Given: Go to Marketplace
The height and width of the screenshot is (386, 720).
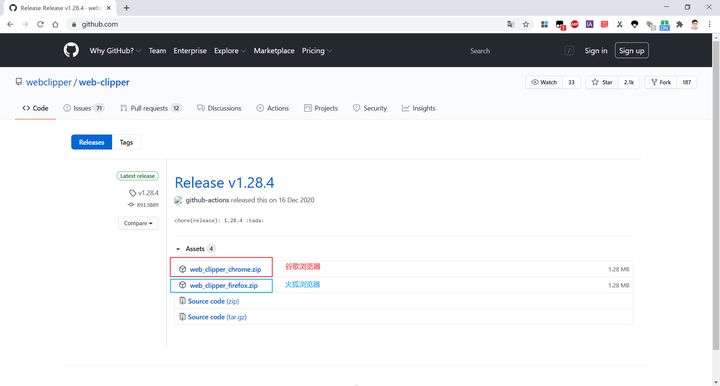Looking at the screenshot, I should 274,51.
